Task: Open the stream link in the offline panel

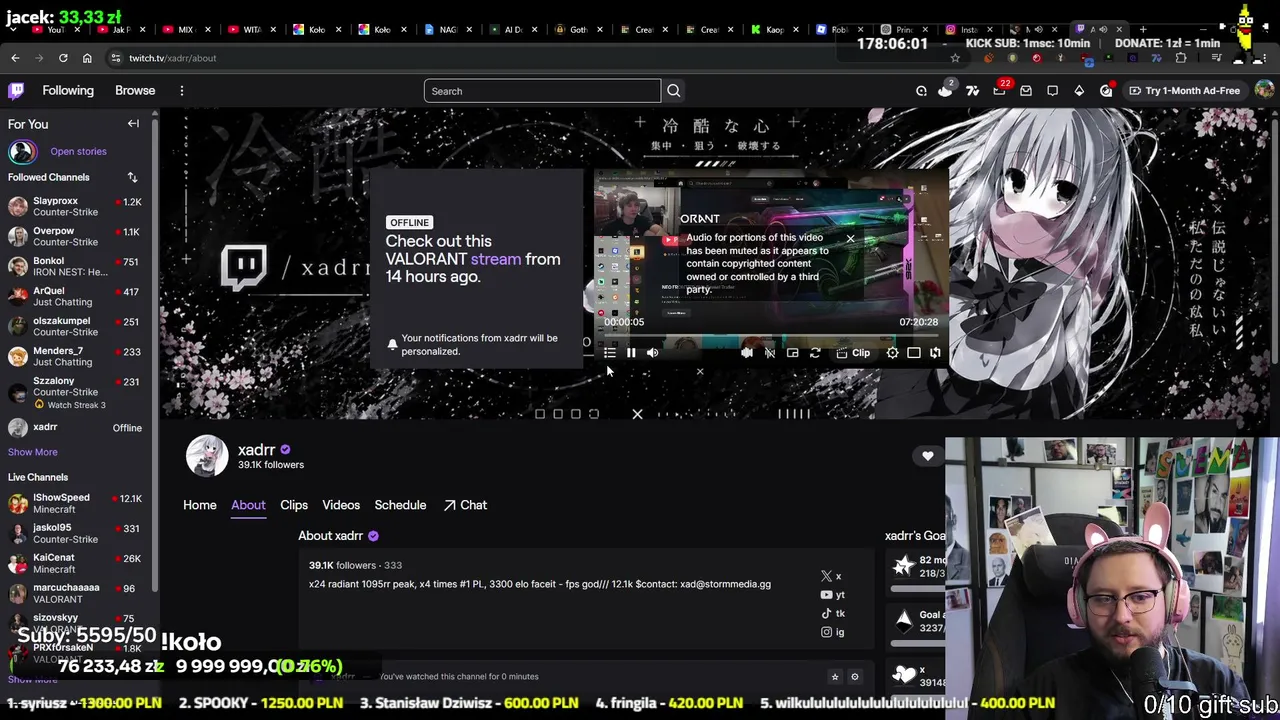Action: (x=496, y=259)
